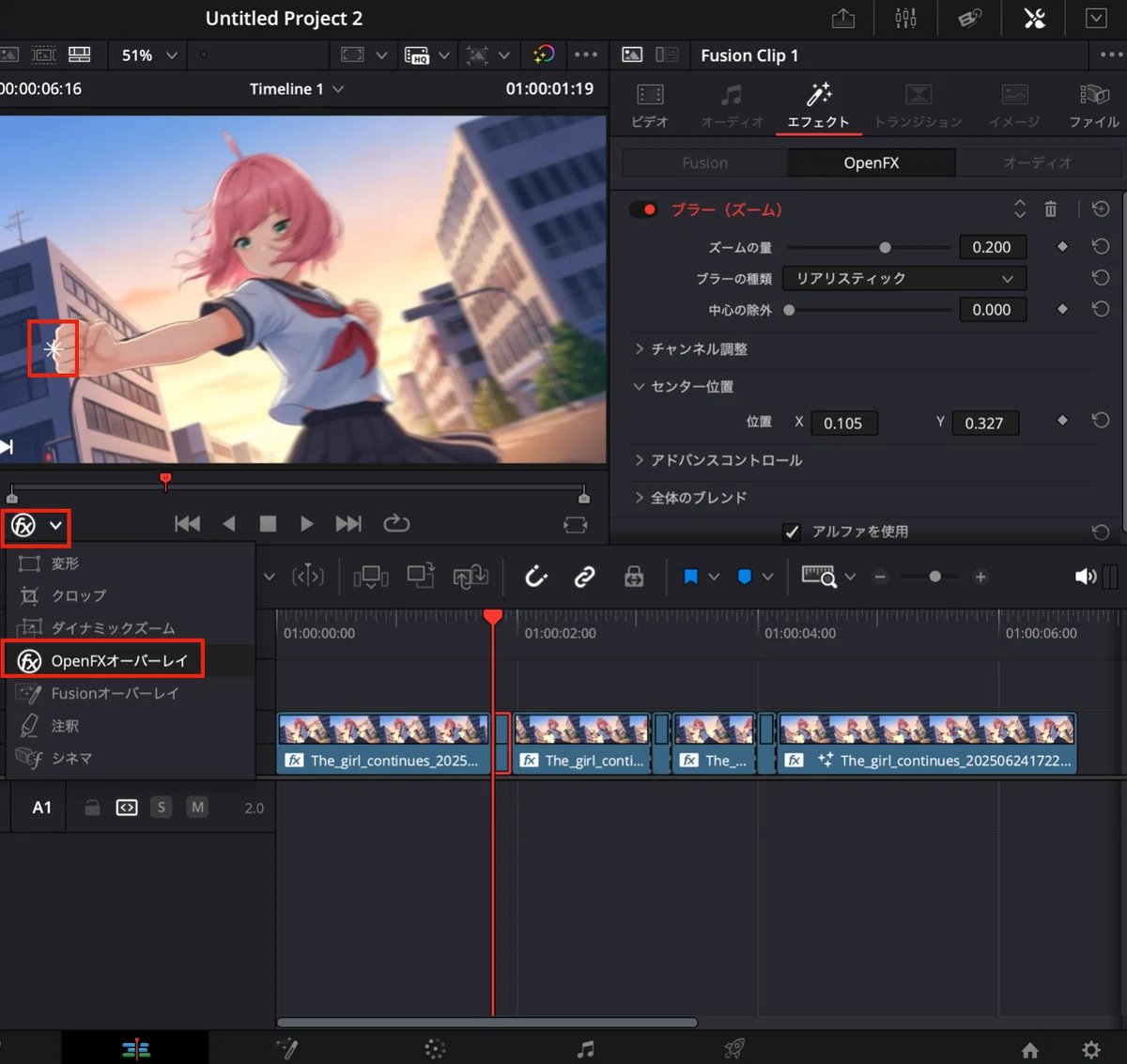Choose クロップ from overlay menu
The height and width of the screenshot is (1064, 1127).
(130, 596)
